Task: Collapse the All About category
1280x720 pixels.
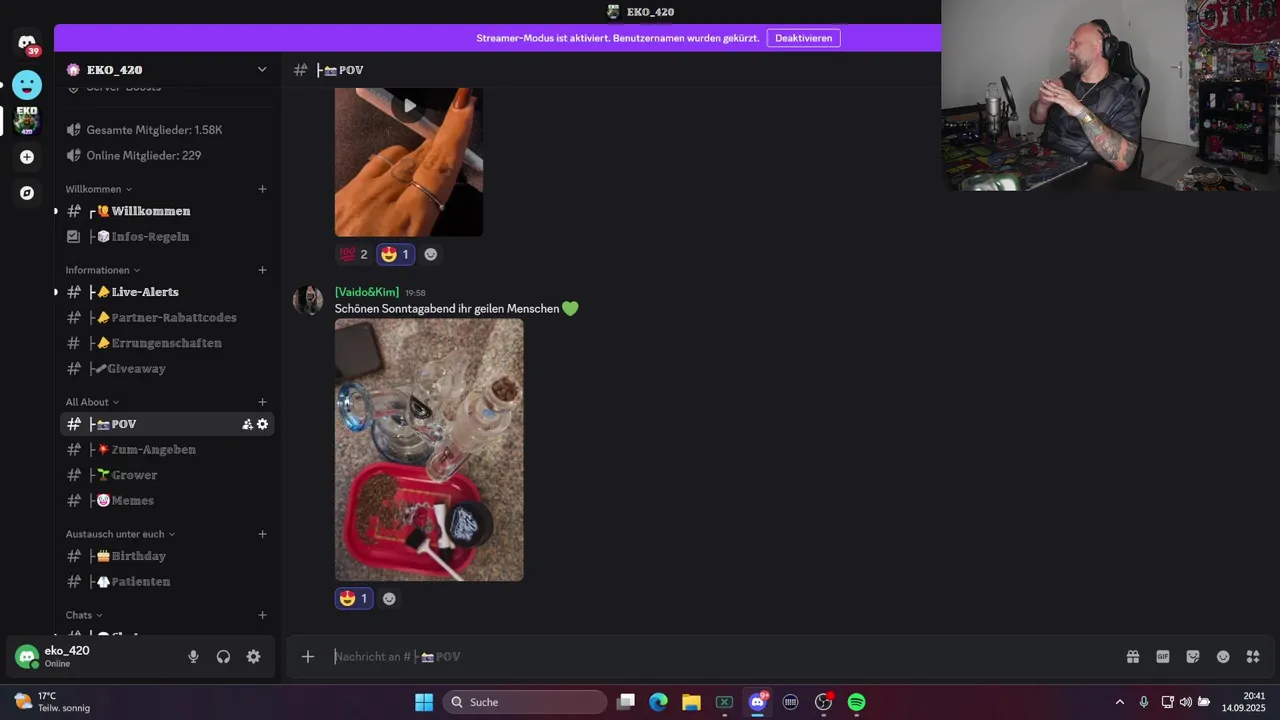Action: pyautogui.click(x=92, y=402)
